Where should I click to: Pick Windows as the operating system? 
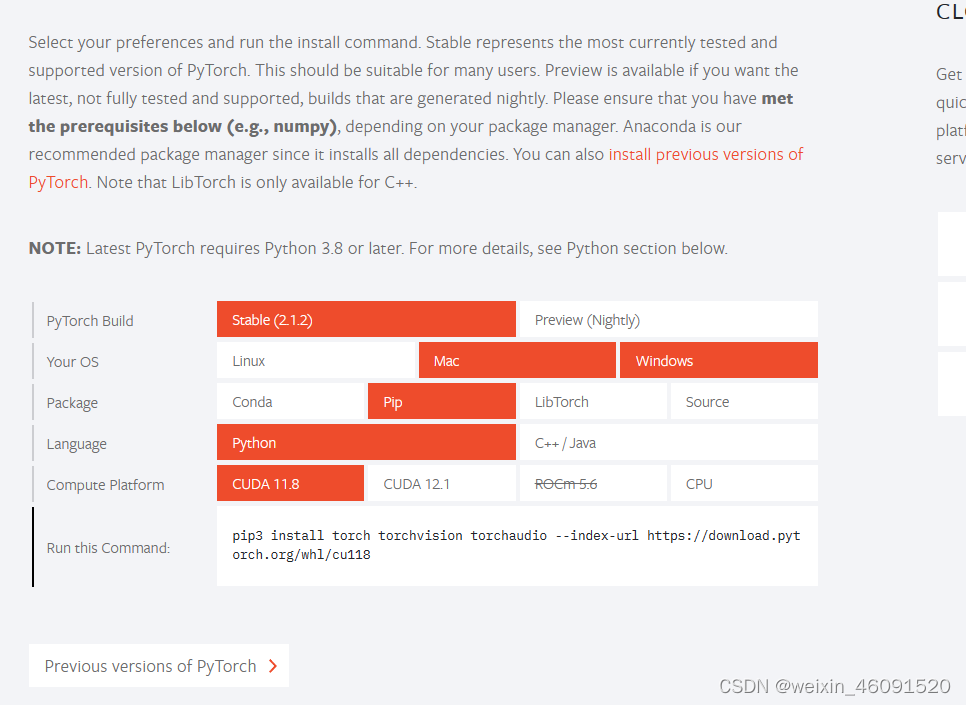(x=718, y=361)
